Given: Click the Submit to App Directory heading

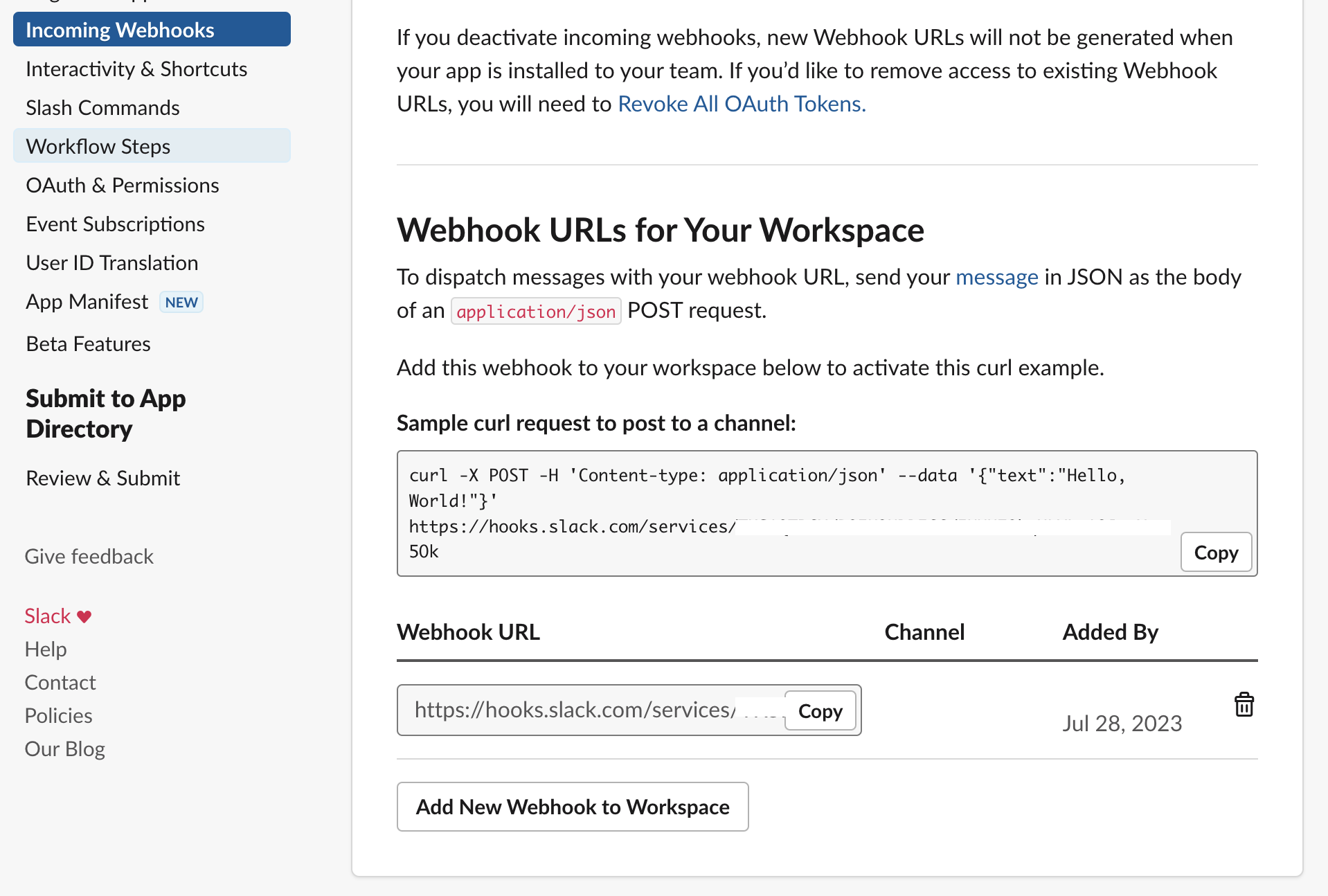Looking at the screenshot, I should 106,413.
